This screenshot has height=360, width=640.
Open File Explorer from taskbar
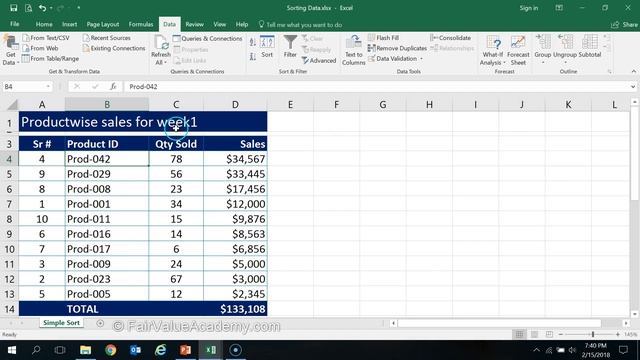pos(85,350)
